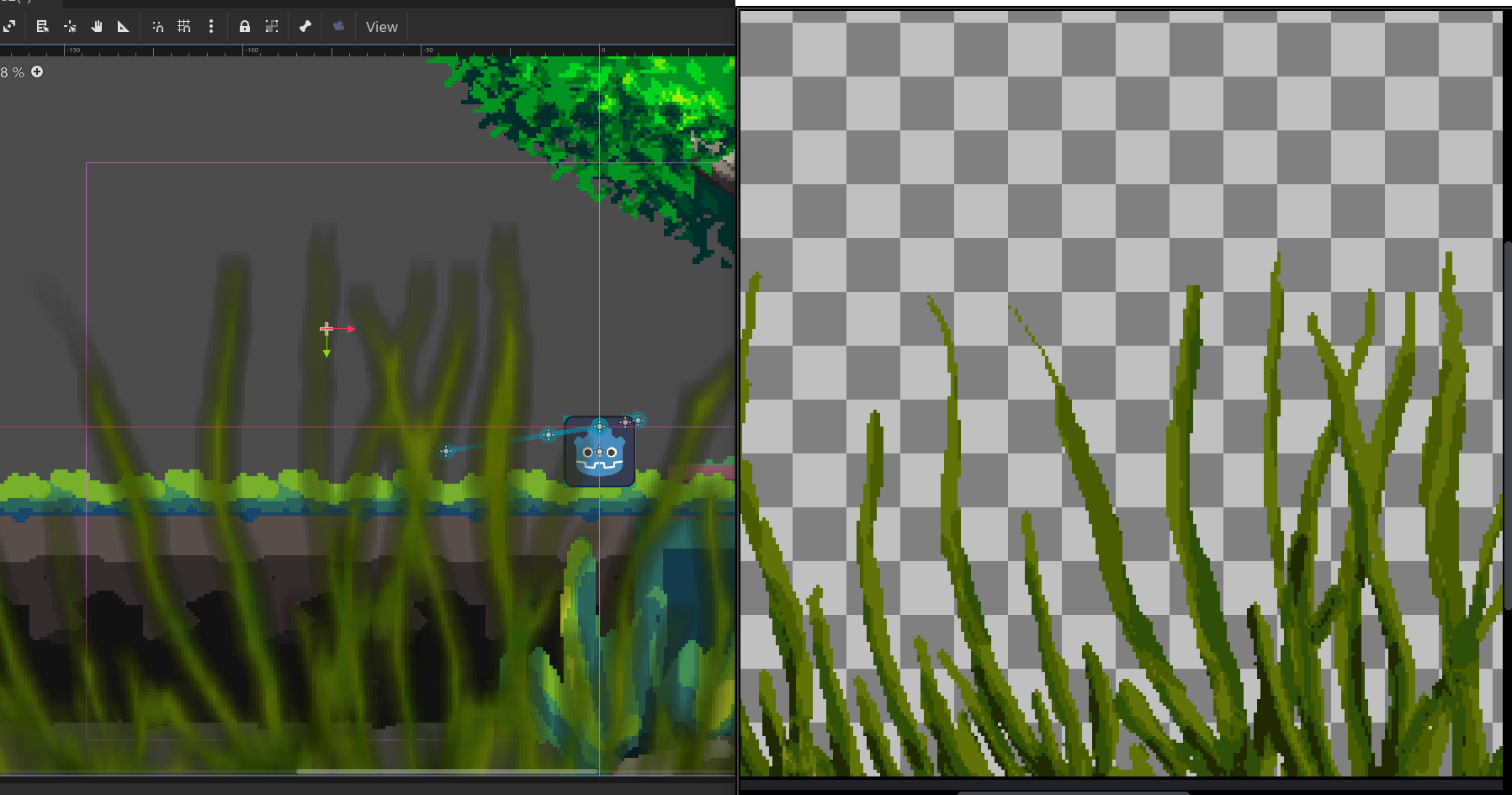The image size is (1512, 795).
Task: Toggle project camera override
Action: 338,27
